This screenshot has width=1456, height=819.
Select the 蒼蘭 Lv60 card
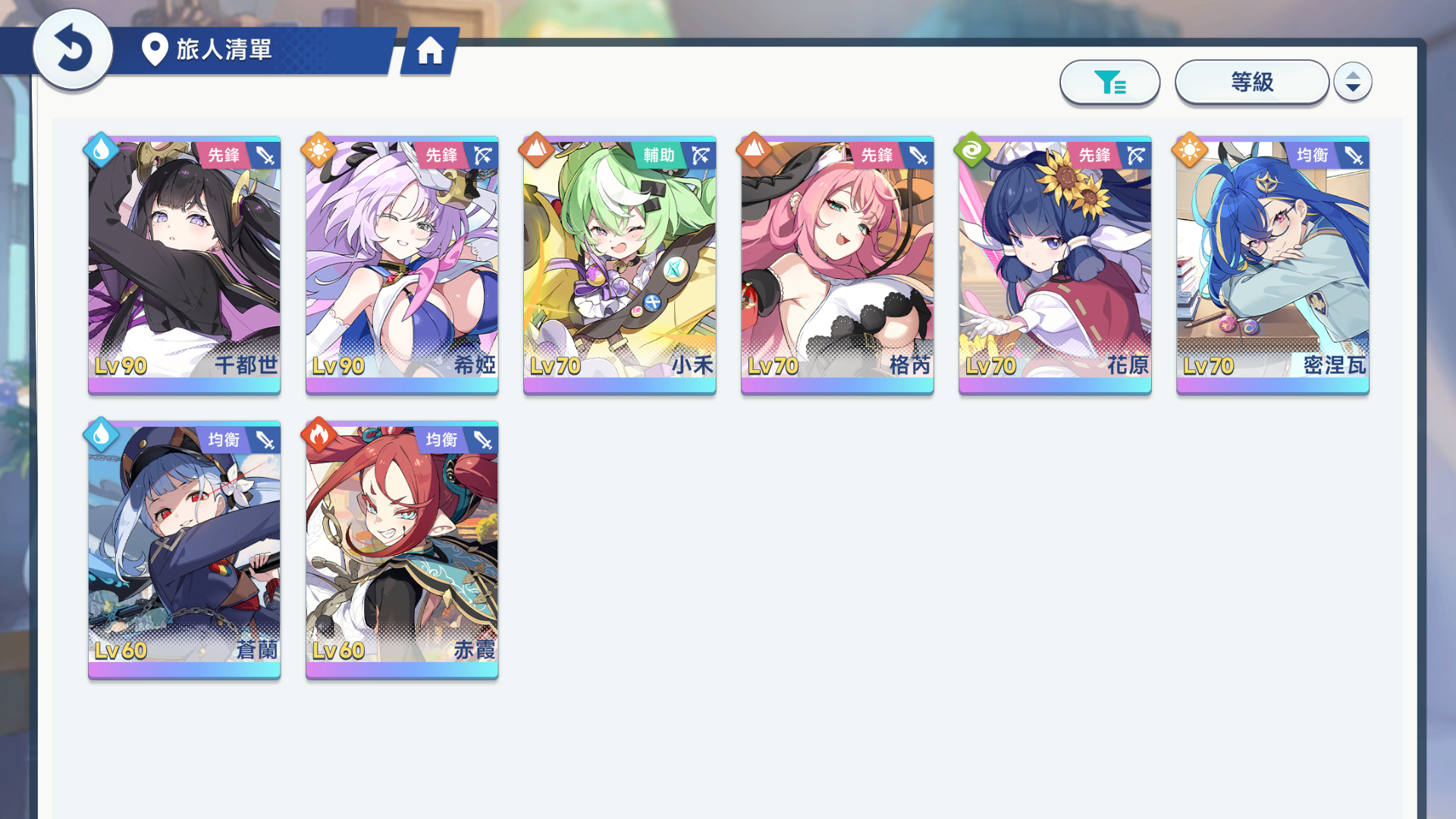point(184,550)
